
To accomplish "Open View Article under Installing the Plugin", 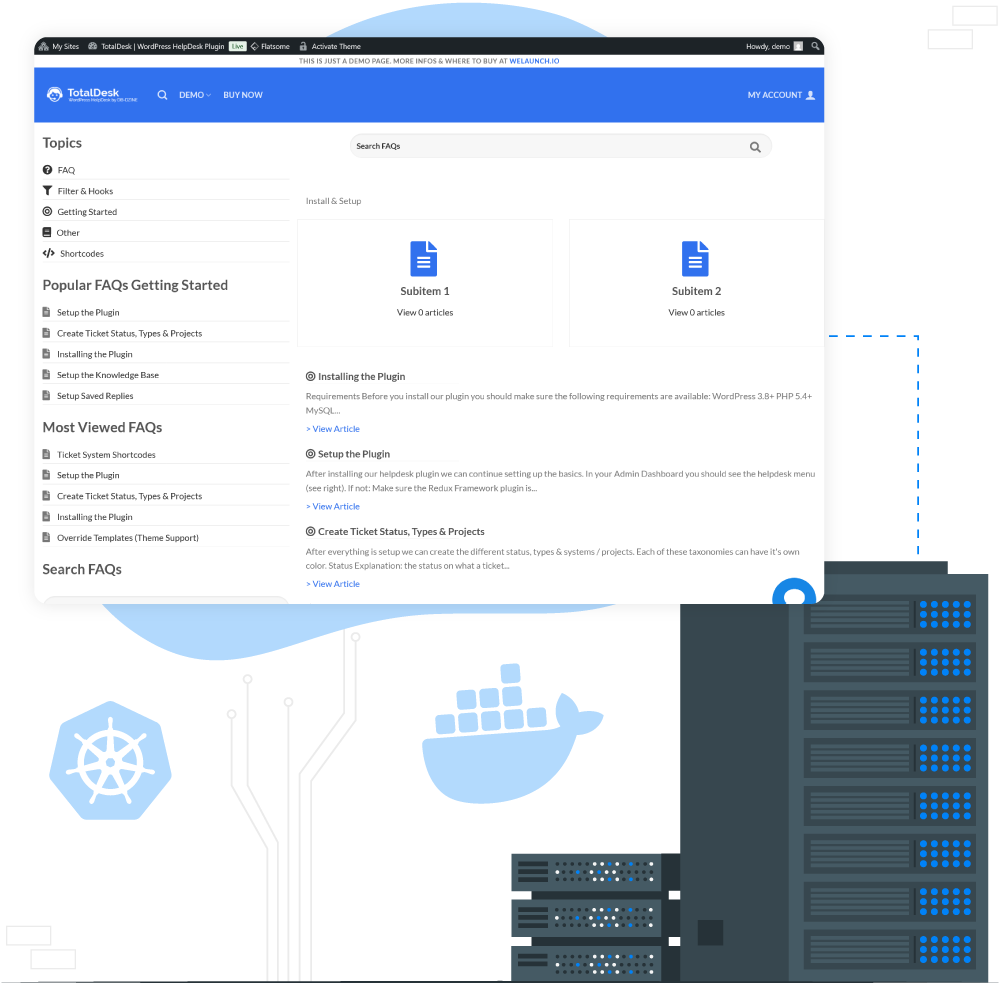I will click(x=332, y=428).
